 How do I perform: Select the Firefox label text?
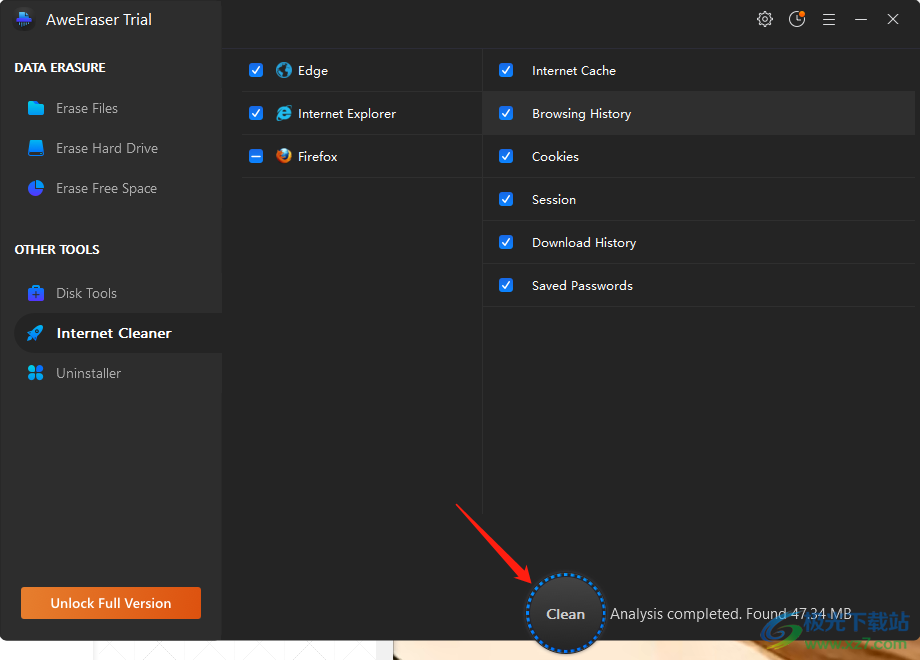tap(317, 157)
